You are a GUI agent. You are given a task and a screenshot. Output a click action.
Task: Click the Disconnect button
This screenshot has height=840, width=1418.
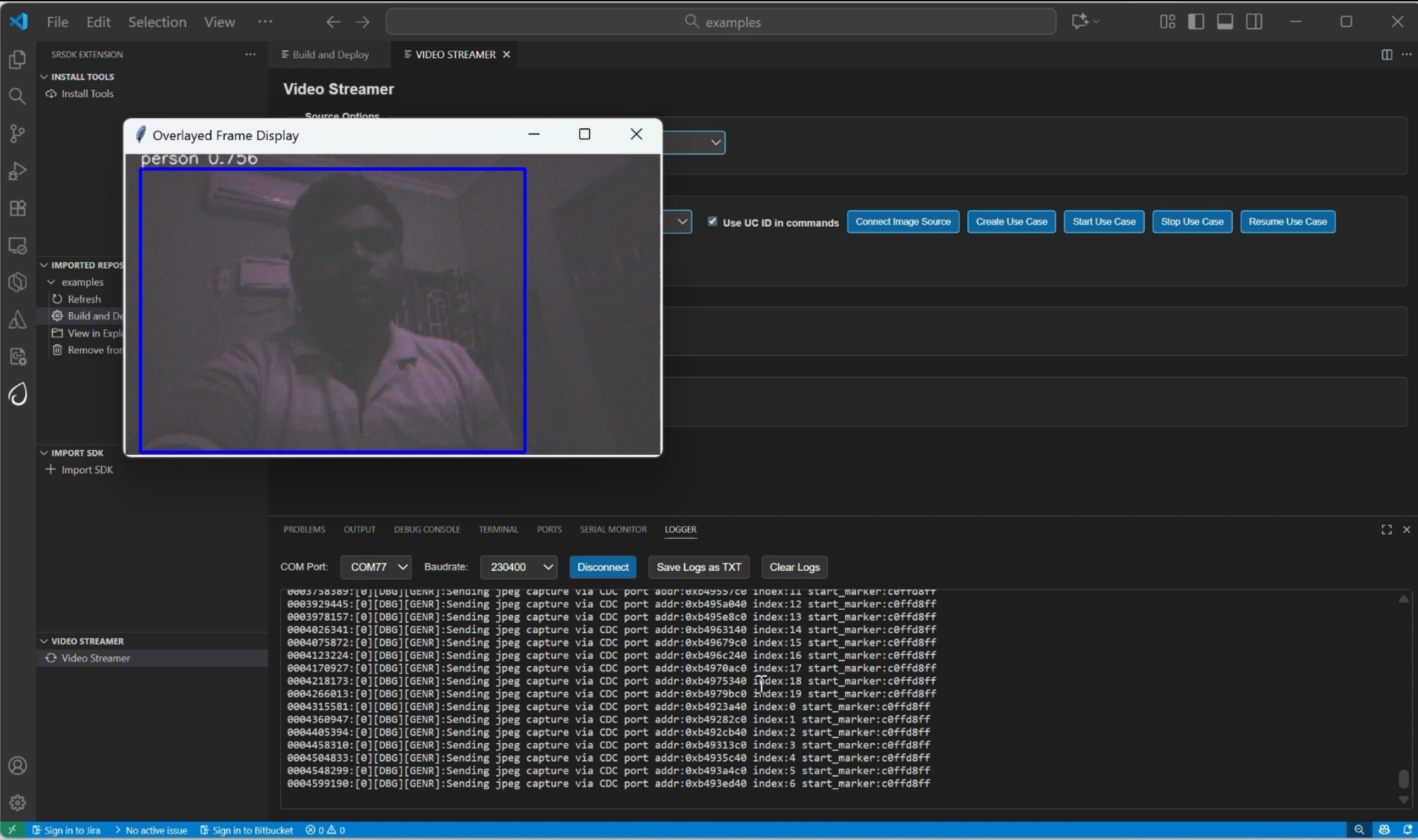pos(602,567)
